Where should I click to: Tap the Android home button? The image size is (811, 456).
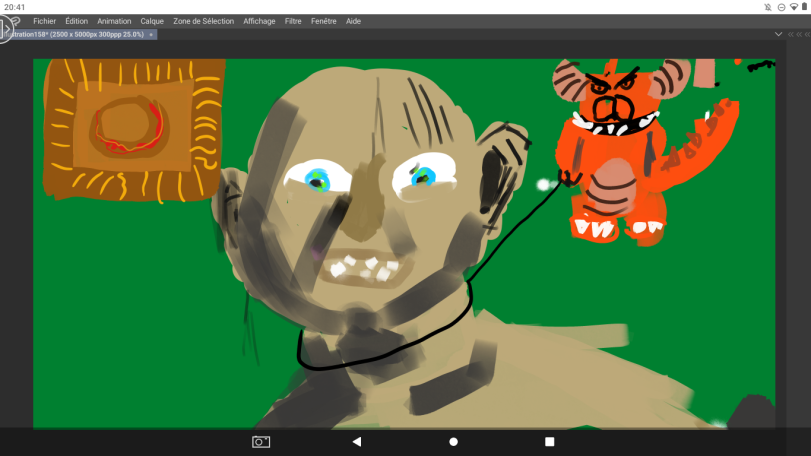[x=454, y=442]
